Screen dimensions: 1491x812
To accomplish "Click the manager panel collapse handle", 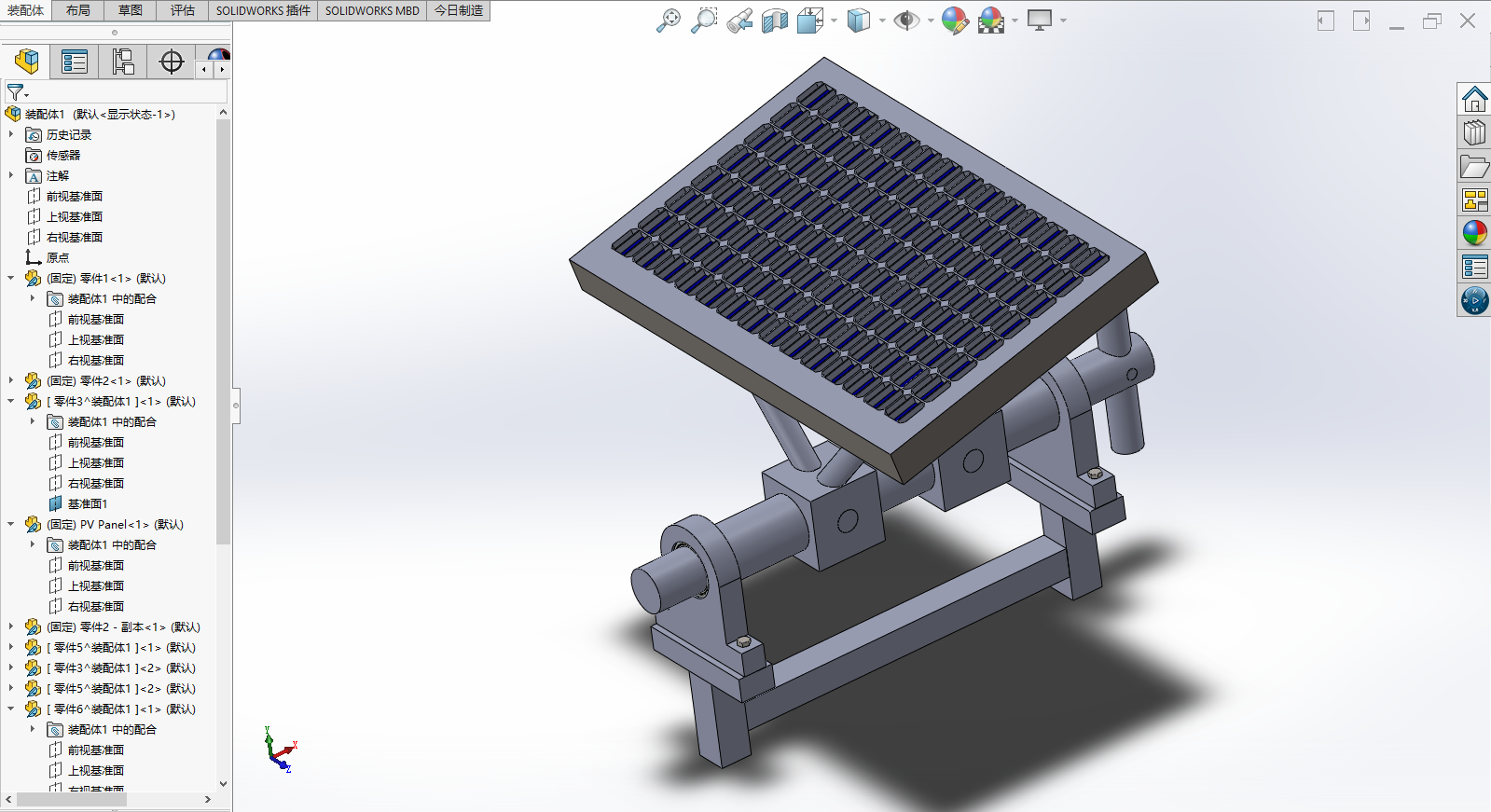I will [237, 406].
